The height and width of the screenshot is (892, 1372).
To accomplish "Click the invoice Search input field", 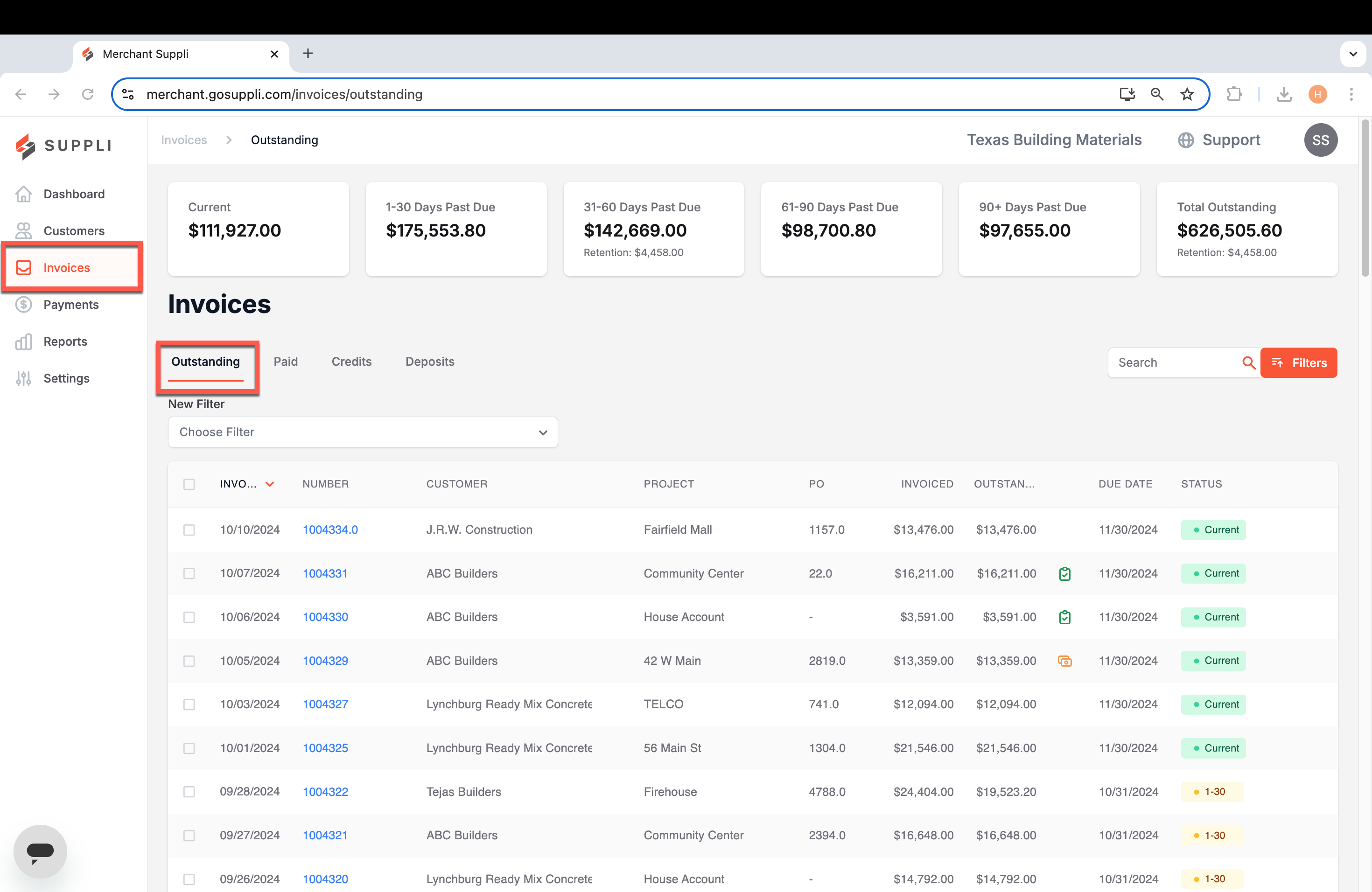I will click(1174, 362).
